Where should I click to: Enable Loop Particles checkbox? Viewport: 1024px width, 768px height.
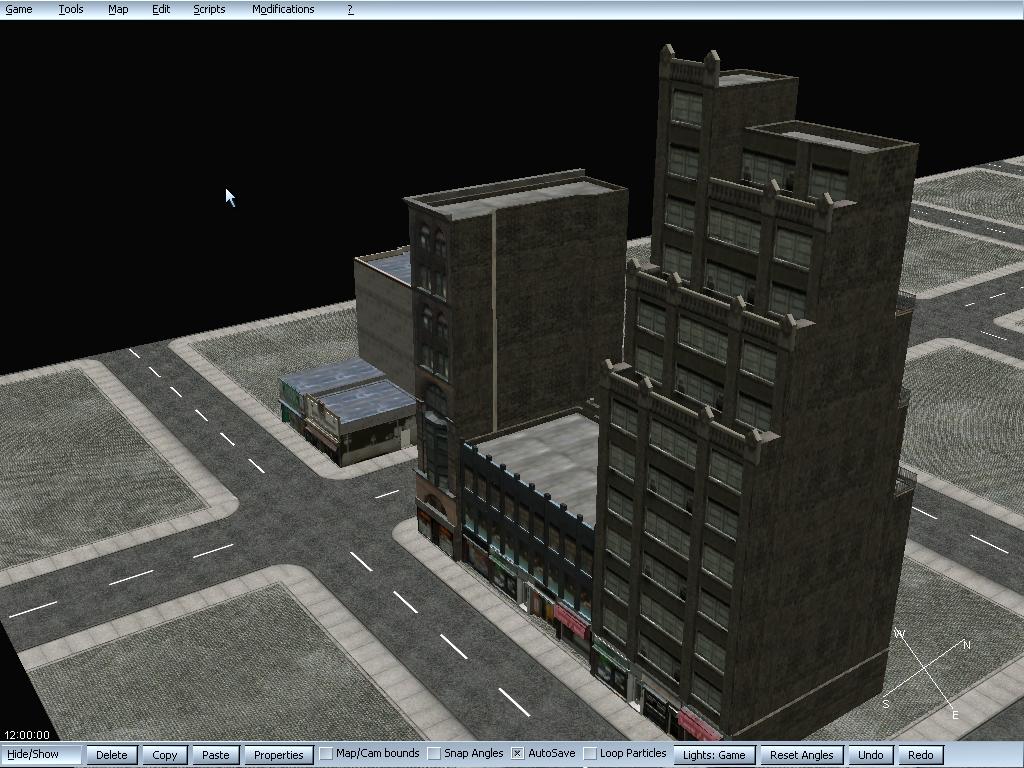[x=590, y=754]
